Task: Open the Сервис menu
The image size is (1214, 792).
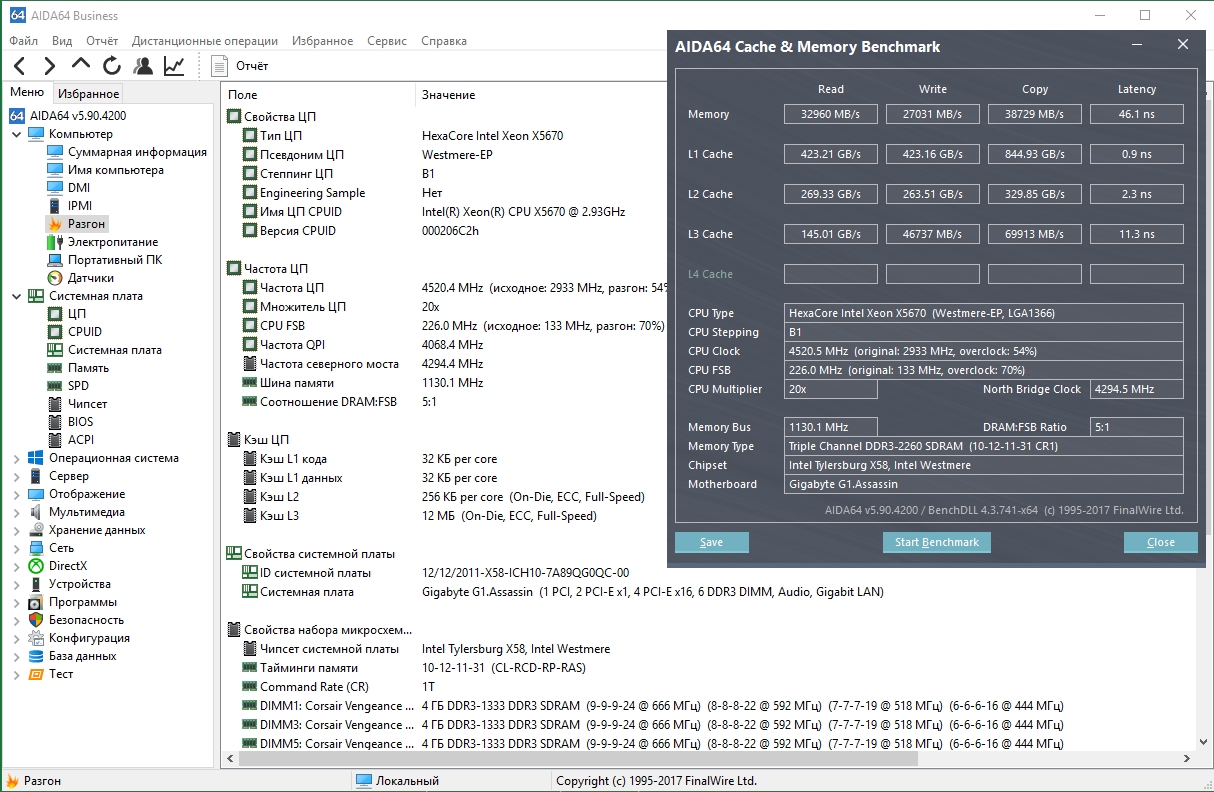Action: [387, 41]
